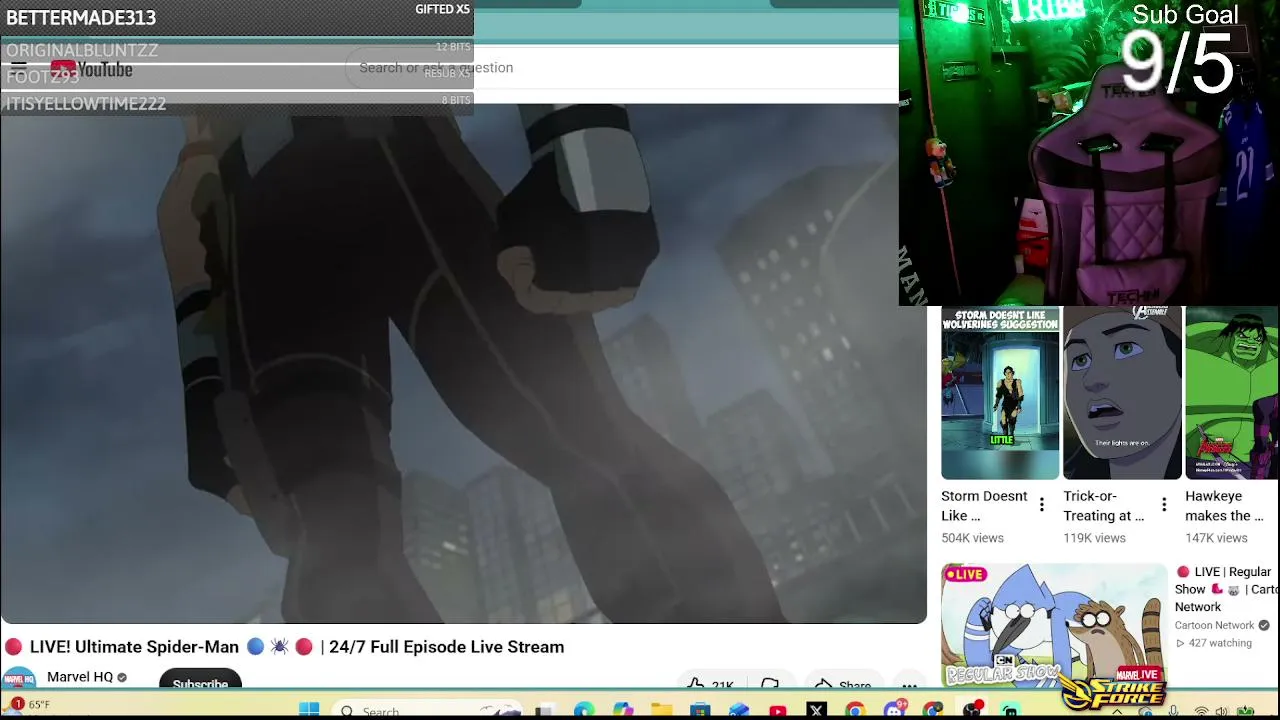Select the '504K views' count text

(972, 538)
